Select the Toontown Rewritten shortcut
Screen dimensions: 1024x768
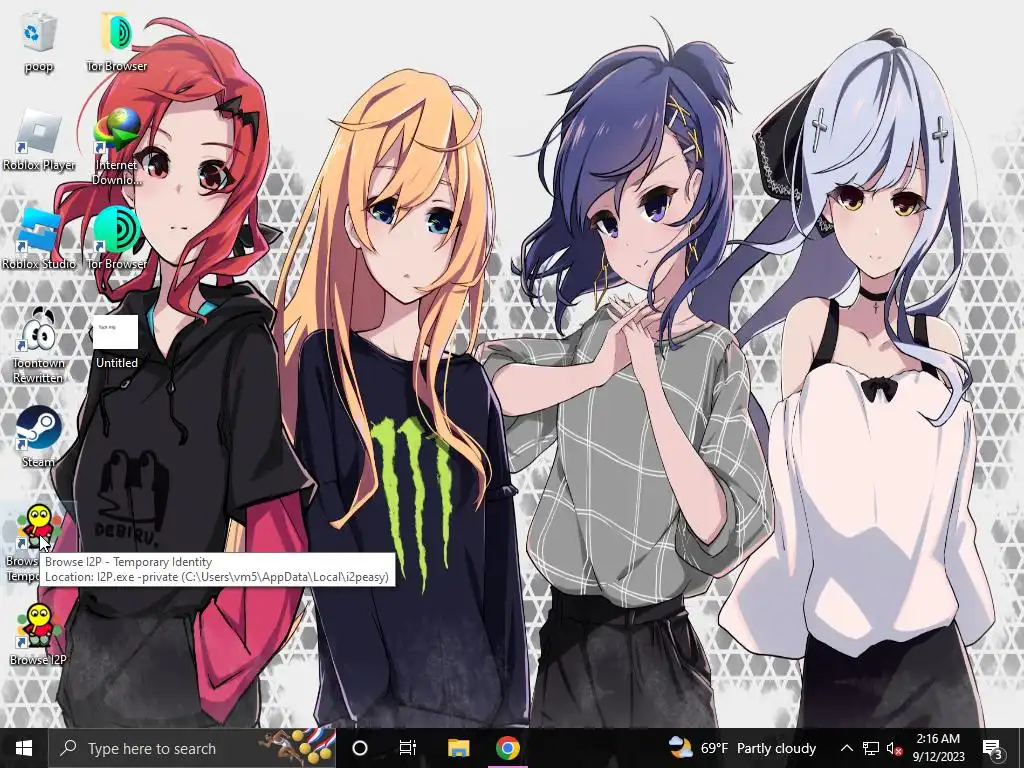click(39, 345)
